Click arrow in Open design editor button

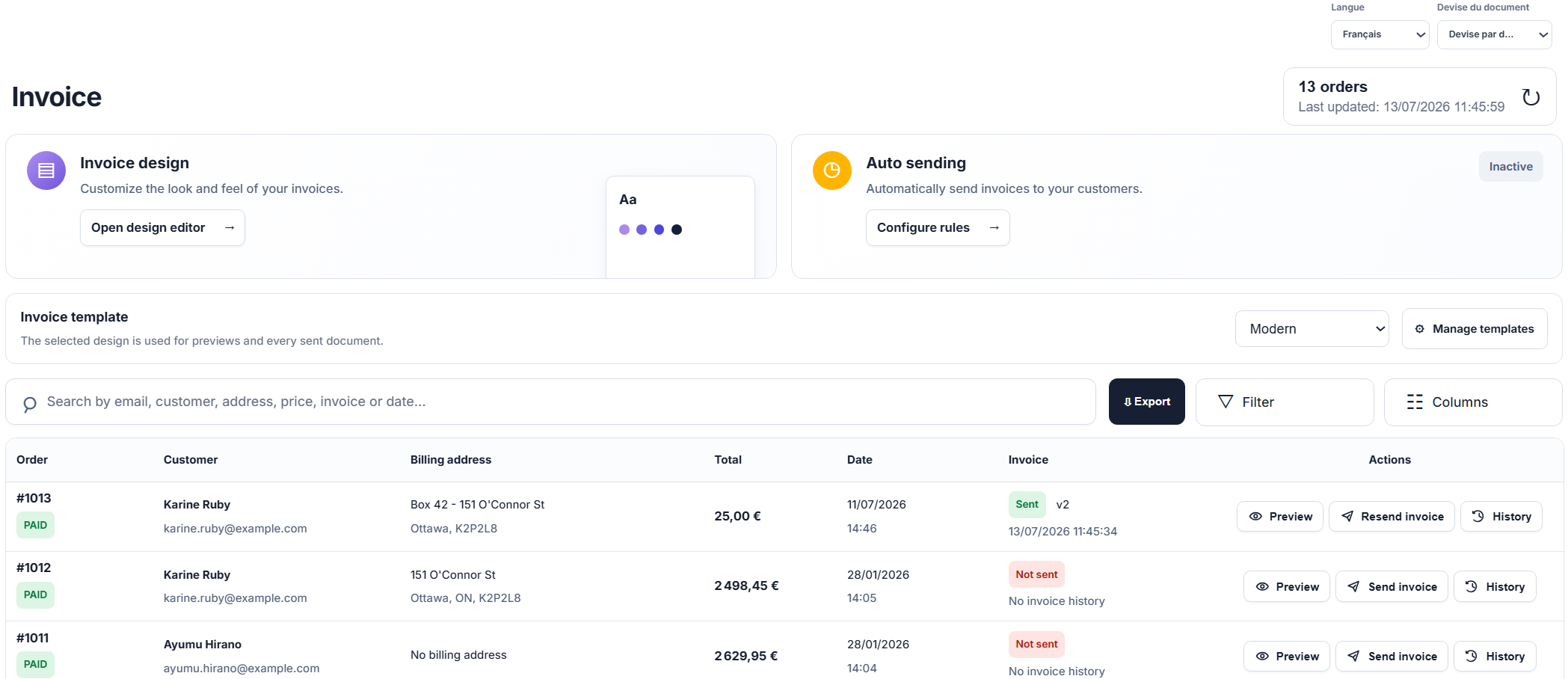point(230,227)
